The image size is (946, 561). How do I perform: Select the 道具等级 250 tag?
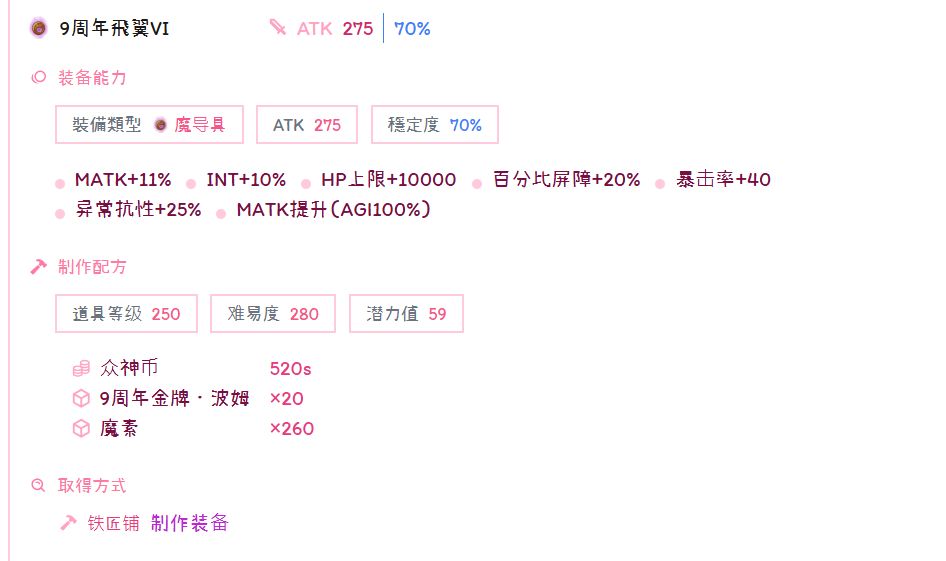click(x=126, y=314)
